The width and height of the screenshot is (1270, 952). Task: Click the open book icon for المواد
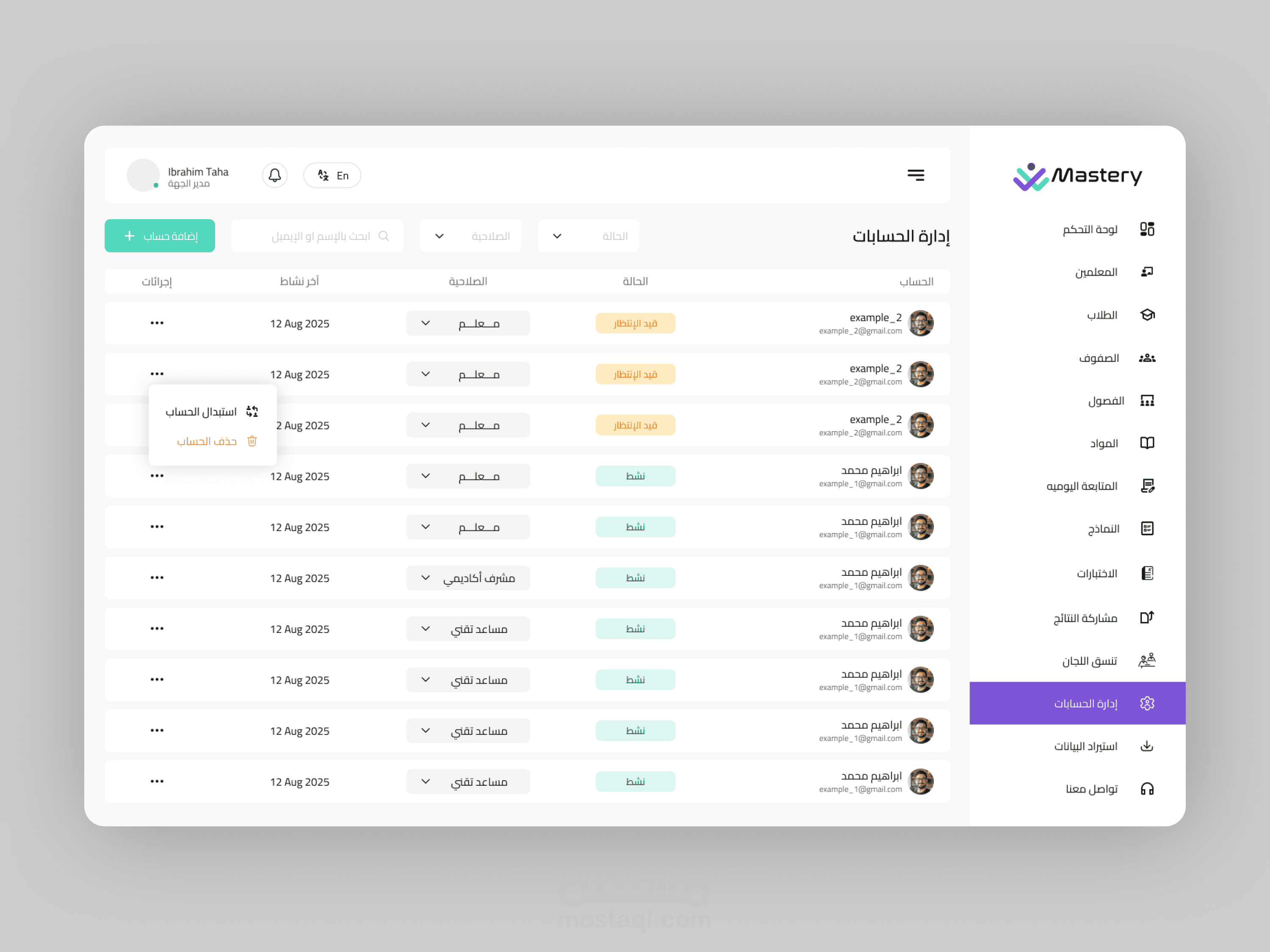pyautogui.click(x=1146, y=443)
